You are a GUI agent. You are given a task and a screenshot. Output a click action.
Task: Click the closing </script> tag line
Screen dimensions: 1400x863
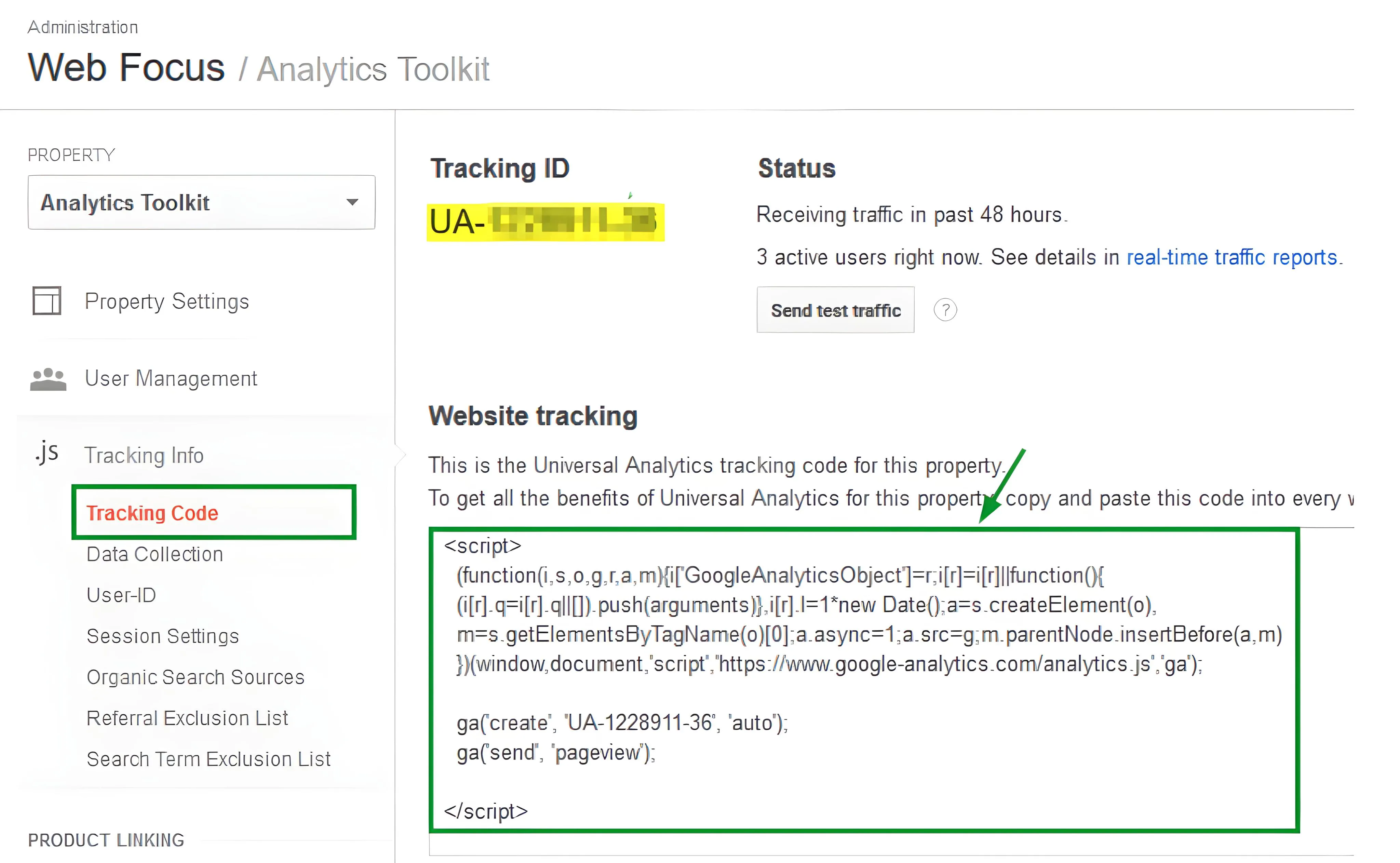pos(486,811)
